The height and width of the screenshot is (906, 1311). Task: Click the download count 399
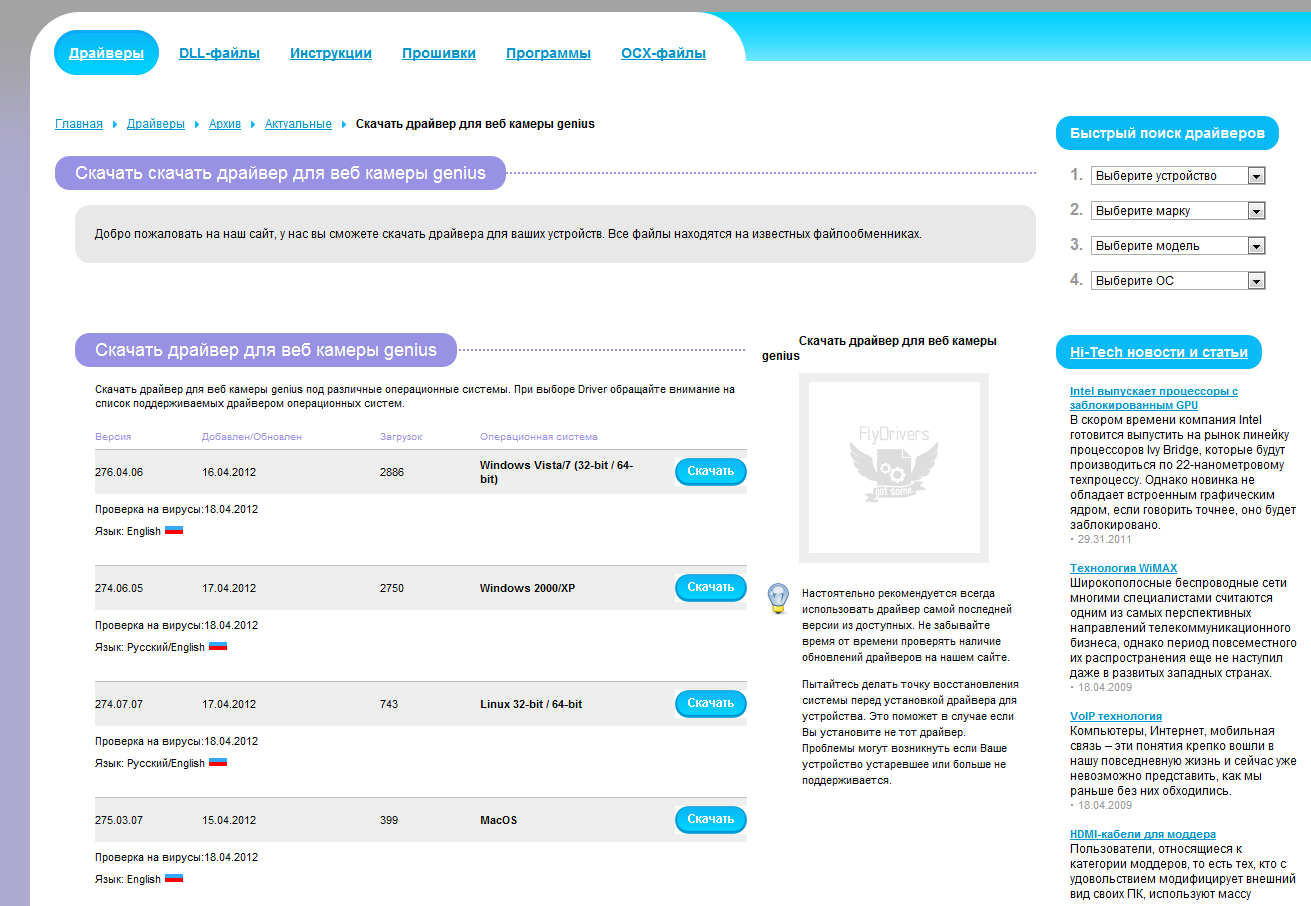pyautogui.click(x=389, y=820)
